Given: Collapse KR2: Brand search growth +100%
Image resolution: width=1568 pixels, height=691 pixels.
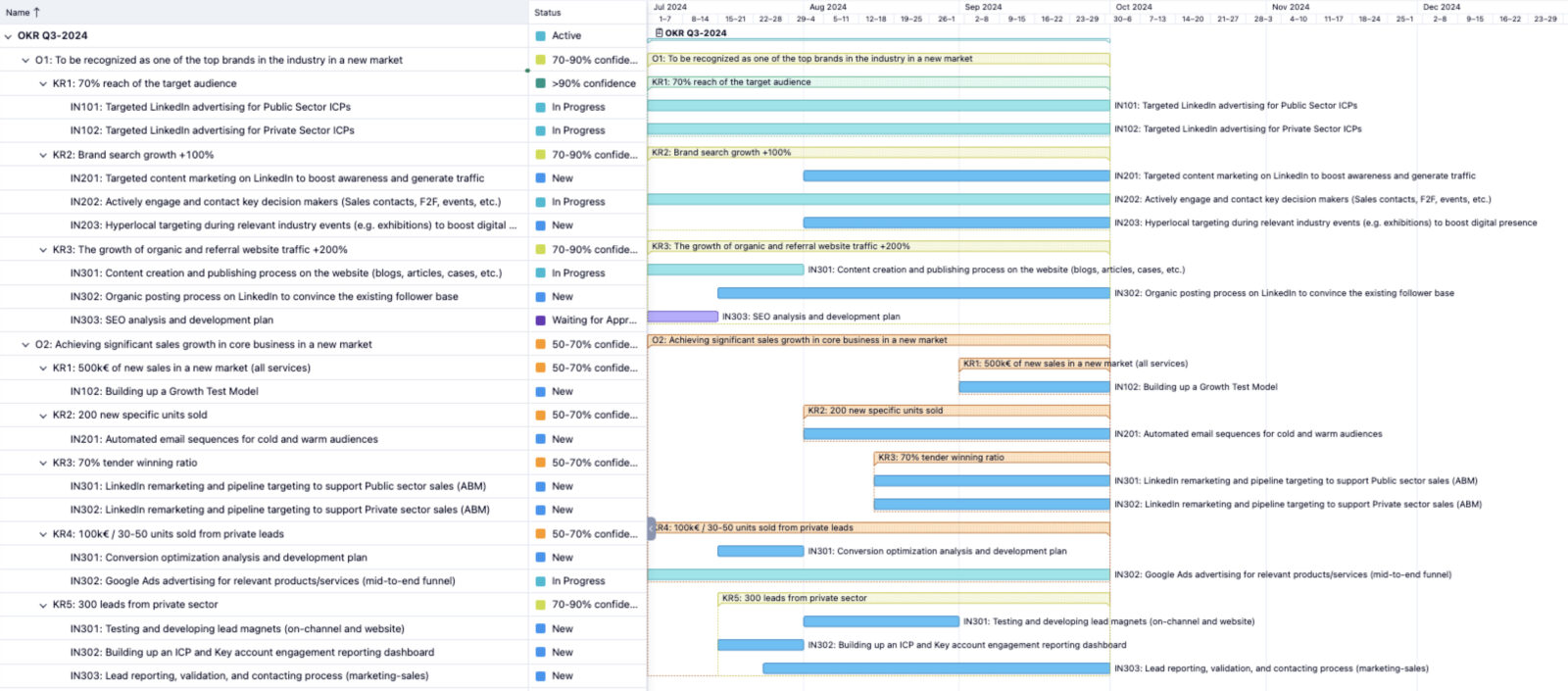Looking at the screenshot, I should coord(43,155).
